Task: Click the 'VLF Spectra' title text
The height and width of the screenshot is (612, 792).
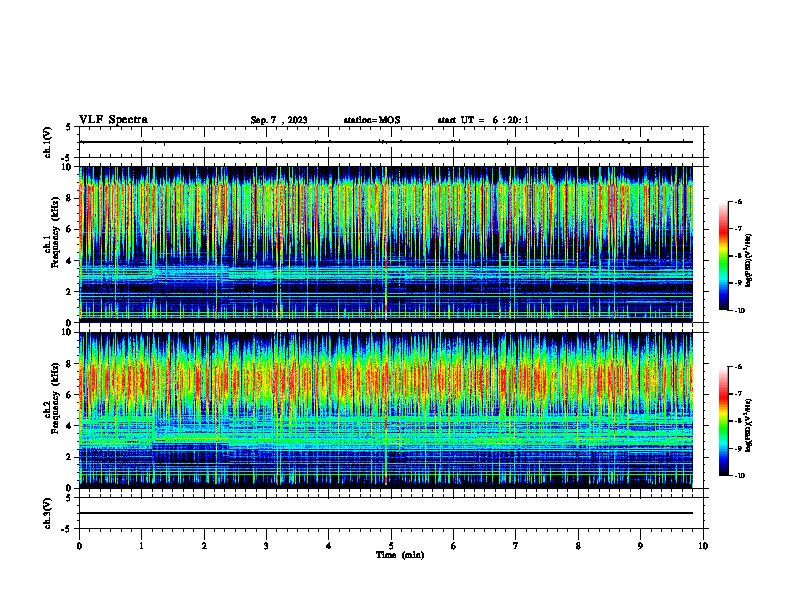Action: coord(113,120)
